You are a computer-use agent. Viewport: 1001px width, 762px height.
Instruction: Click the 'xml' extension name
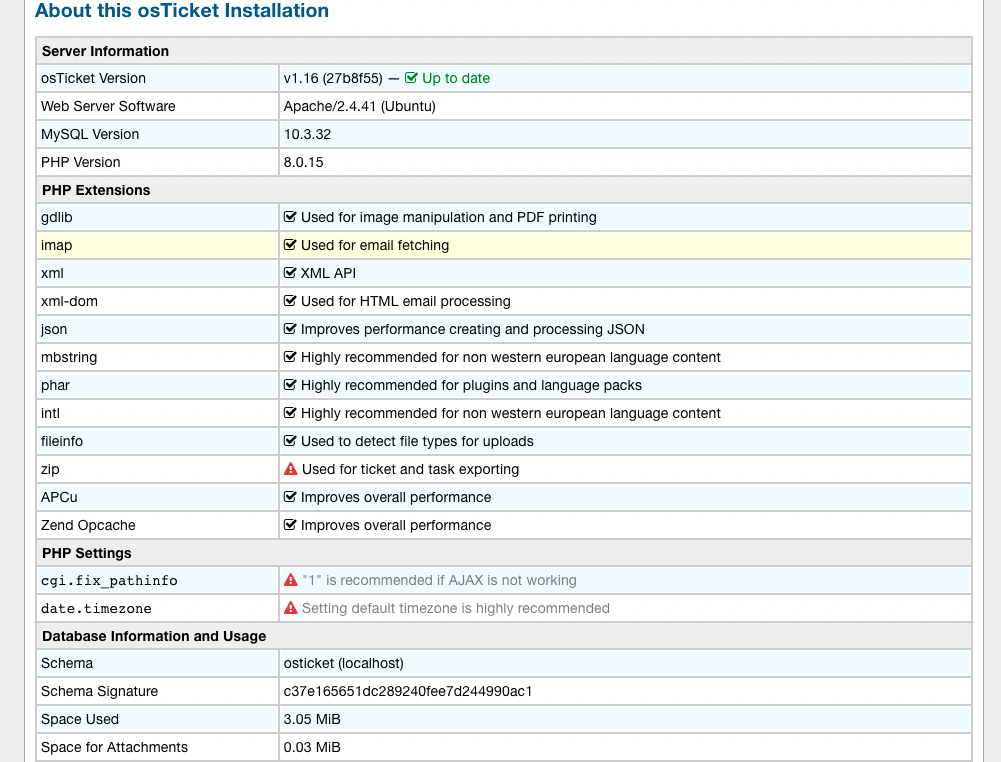[52, 274]
